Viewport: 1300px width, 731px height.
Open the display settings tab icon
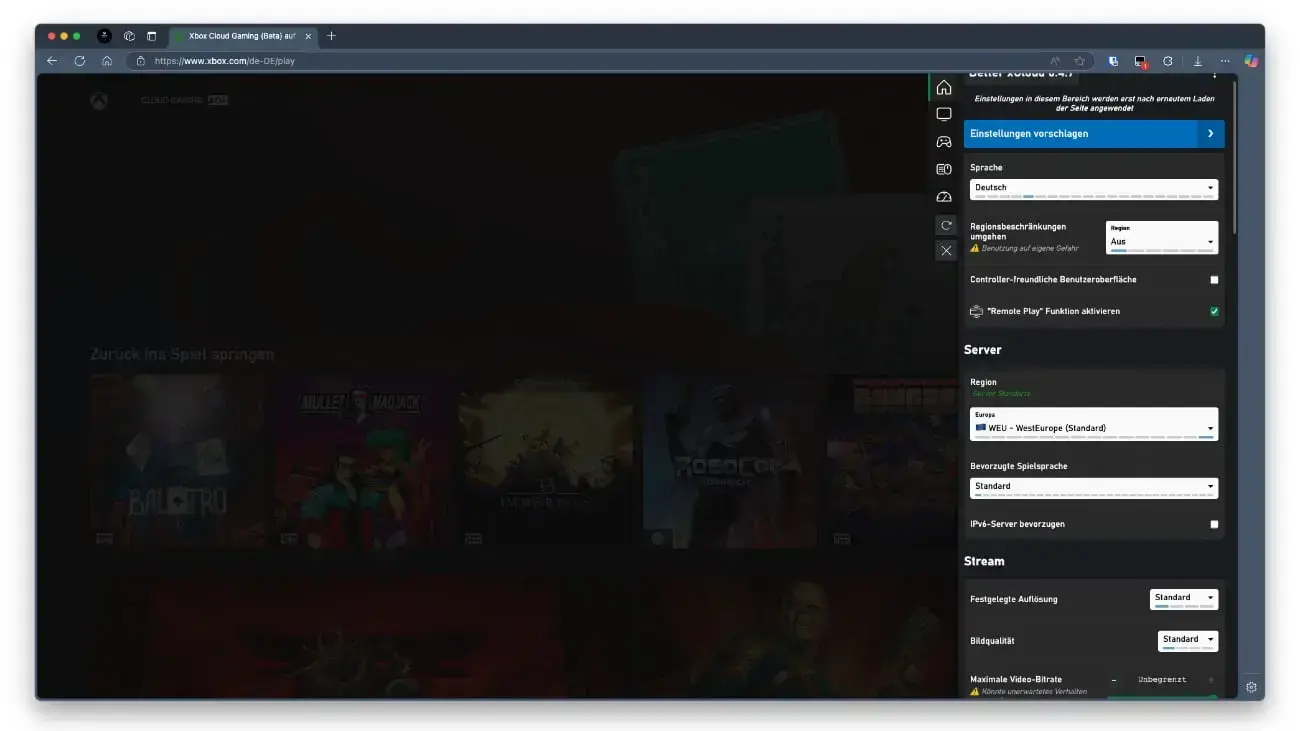[944, 115]
